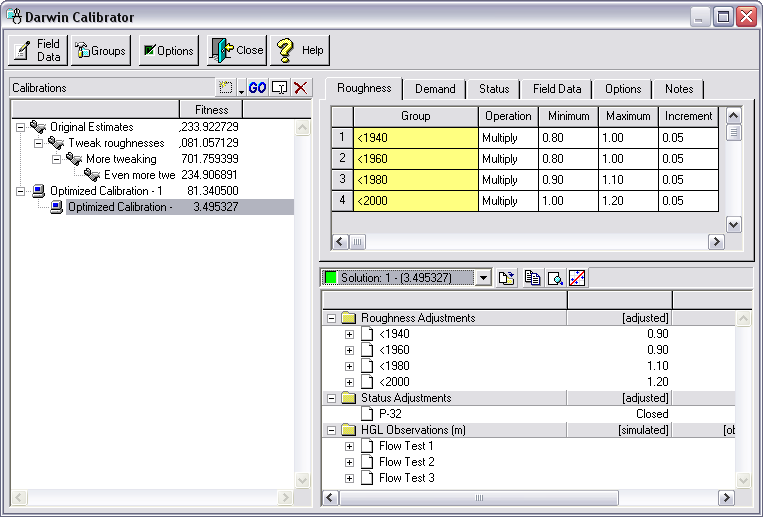The image size is (763, 517).
Task: Click the export solution folder icon
Action: pyautogui.click(x=507, y=278)
